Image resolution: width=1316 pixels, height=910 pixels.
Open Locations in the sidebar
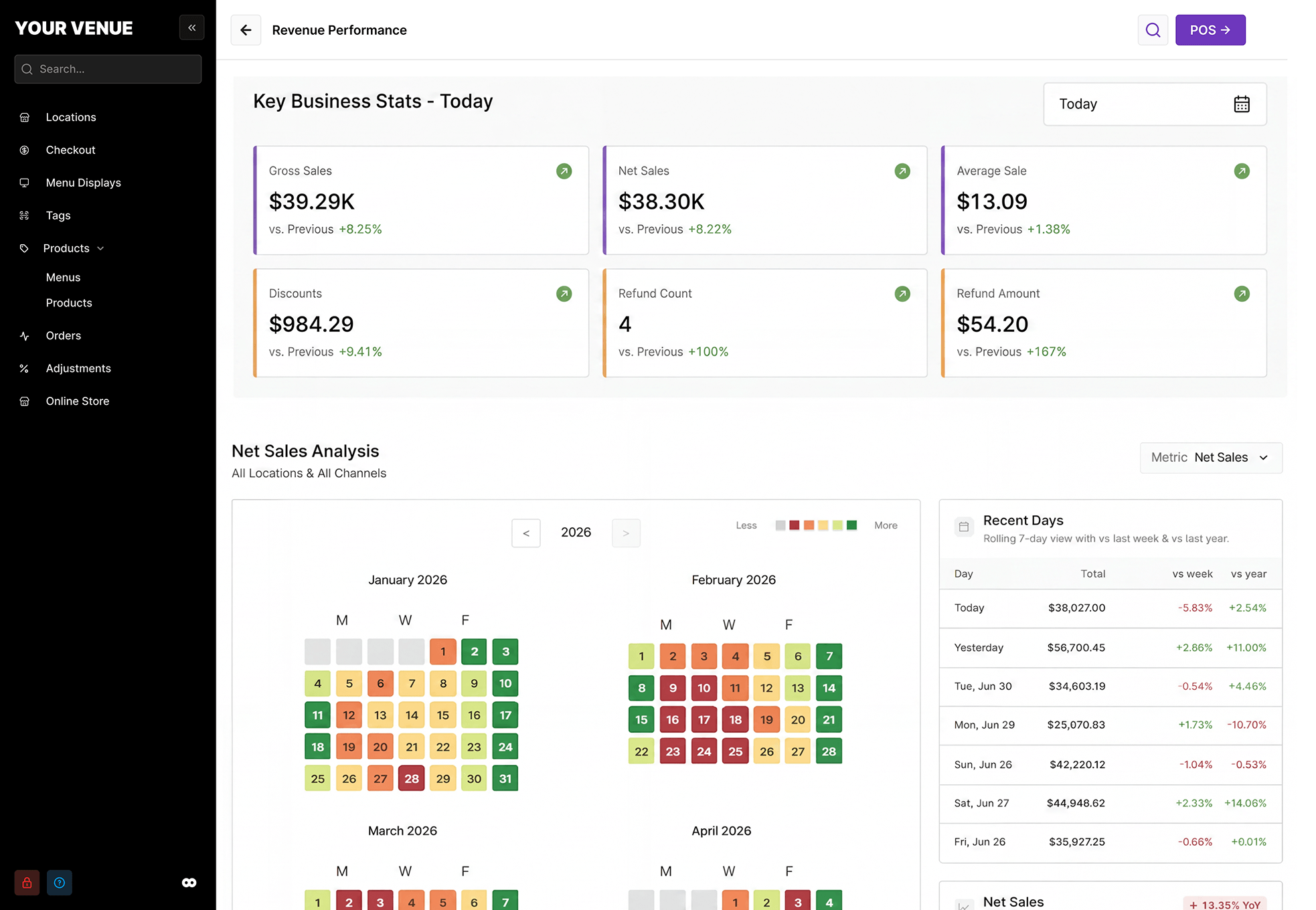click(x=71, y=117)
